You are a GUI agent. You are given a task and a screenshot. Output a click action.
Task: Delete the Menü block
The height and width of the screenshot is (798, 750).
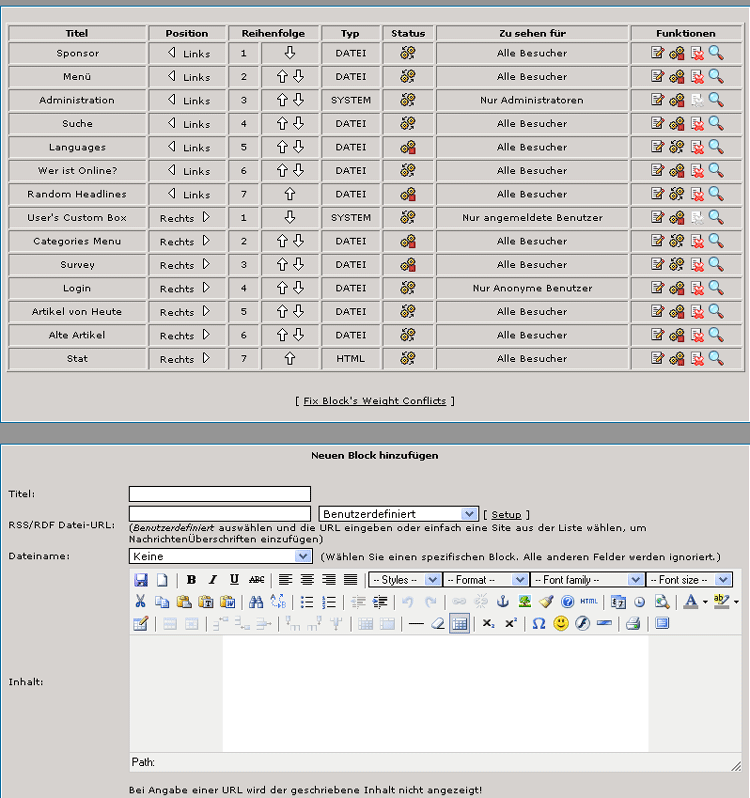tap(697, 77)
